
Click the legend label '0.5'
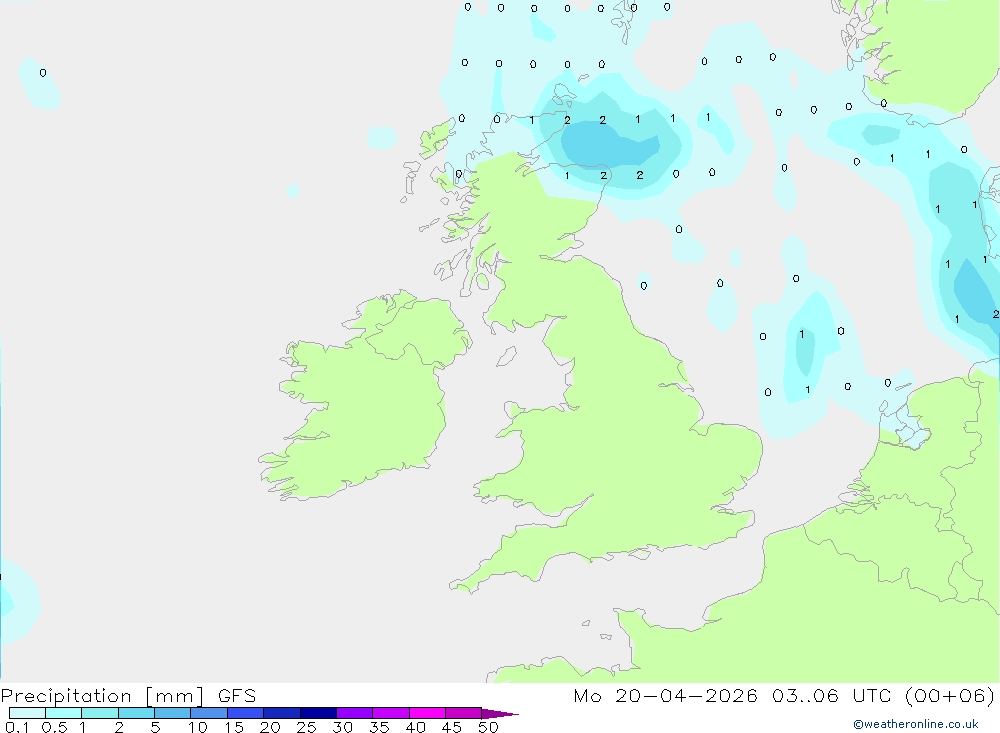(x=54, y=727)
